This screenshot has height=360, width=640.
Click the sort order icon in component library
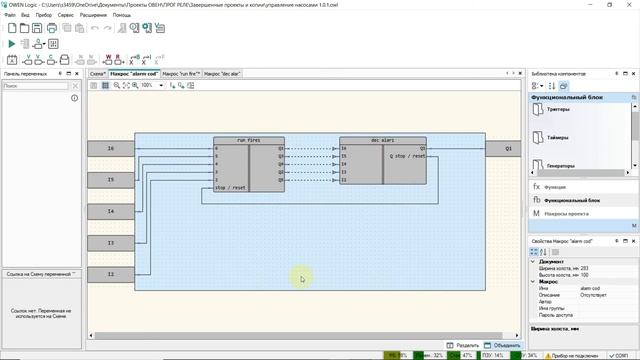tap(552, 86)
